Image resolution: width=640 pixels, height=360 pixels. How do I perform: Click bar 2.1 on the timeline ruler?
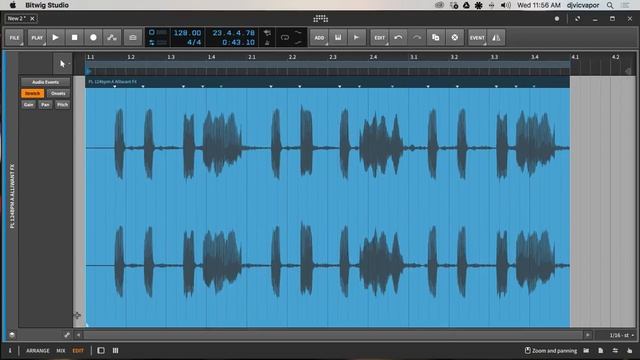tap(252, 57)
